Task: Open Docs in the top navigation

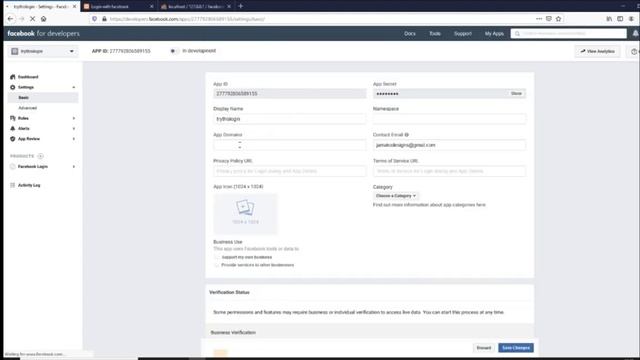Action: (x=410, y=33)
